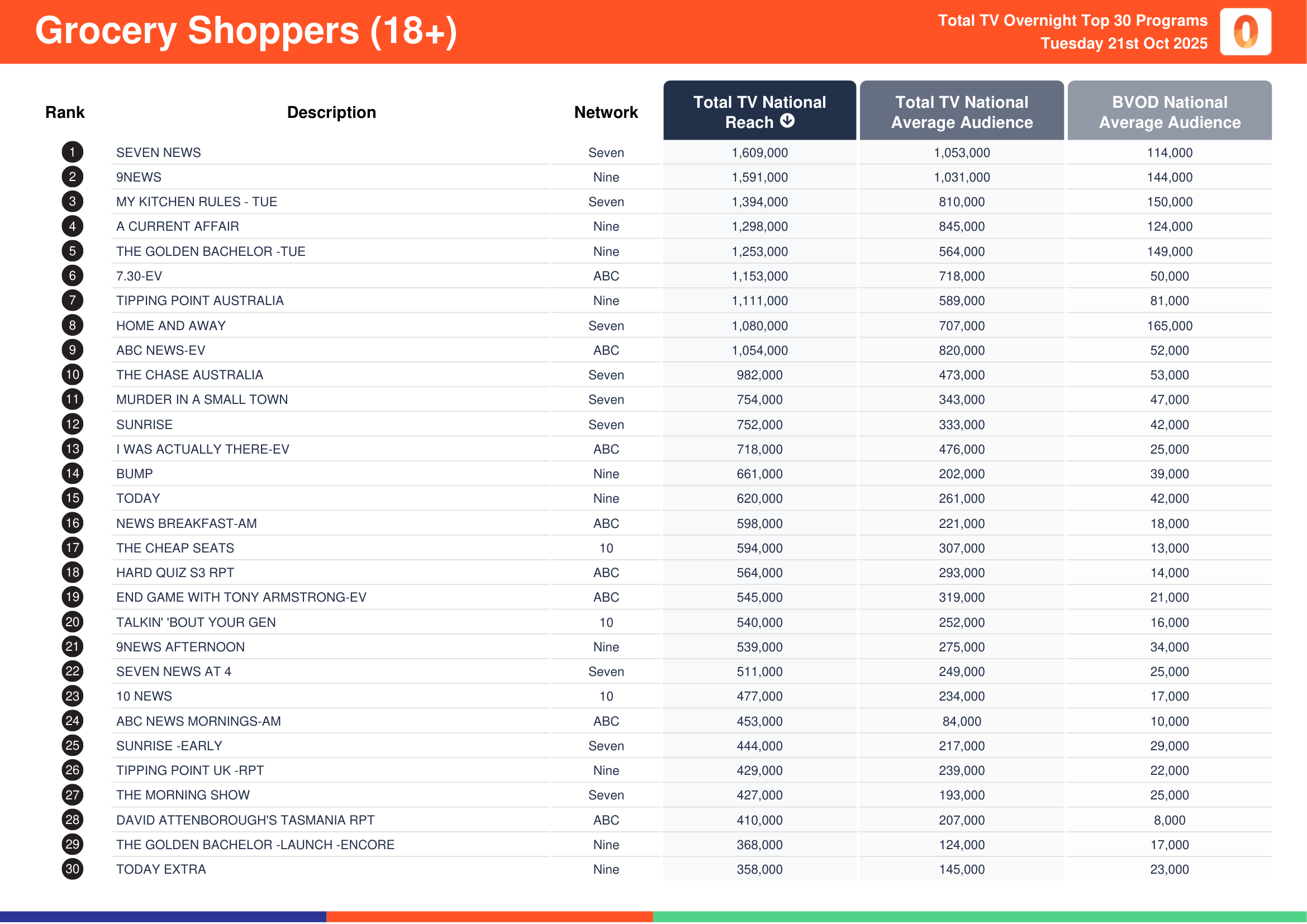1307x924 pixels.
Task: Click the Grocery Shoppers (18+) title
Action: point(246,31)
